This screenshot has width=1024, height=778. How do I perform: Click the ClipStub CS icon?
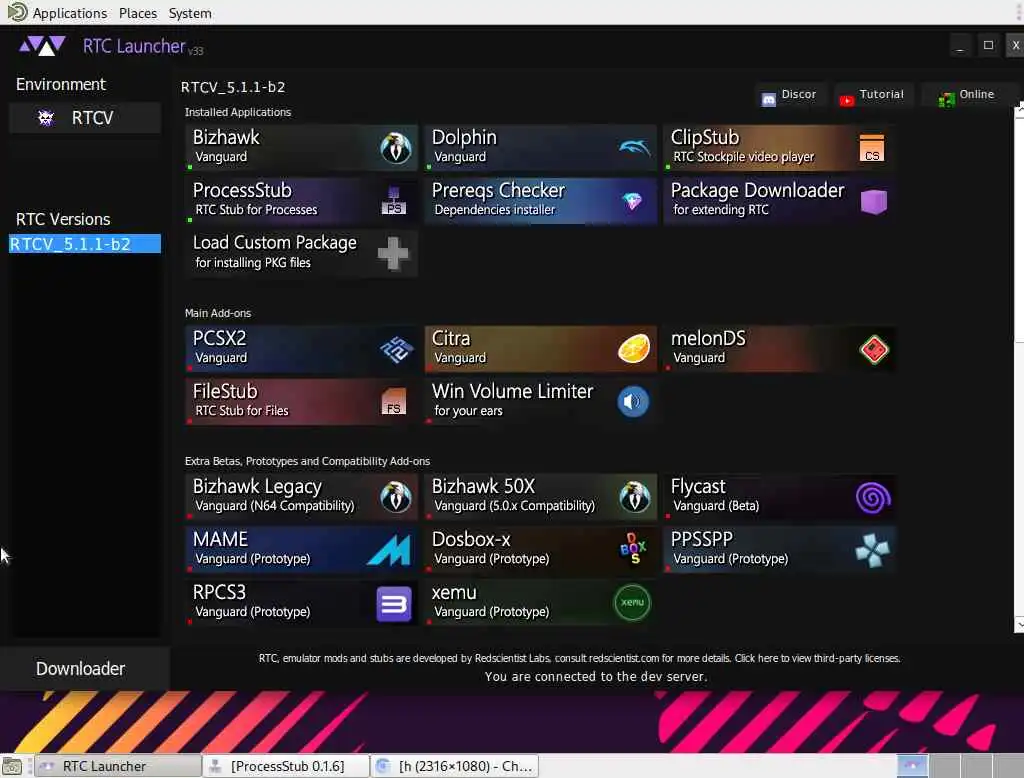(x=872, y=148)
